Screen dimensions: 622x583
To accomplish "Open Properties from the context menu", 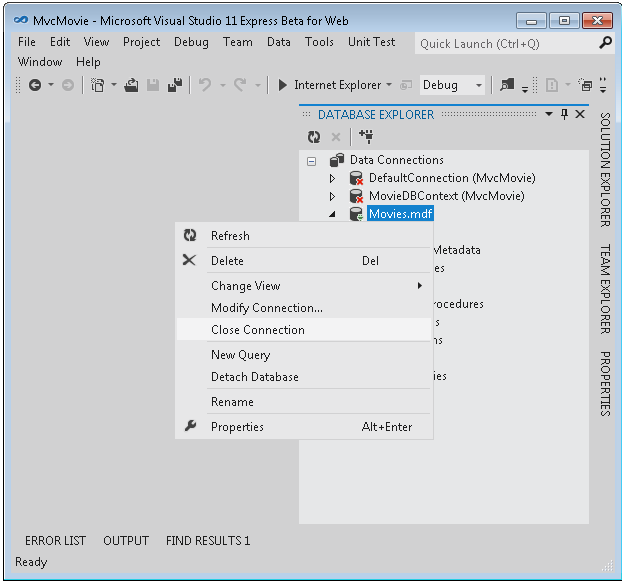I will [304, 426].
